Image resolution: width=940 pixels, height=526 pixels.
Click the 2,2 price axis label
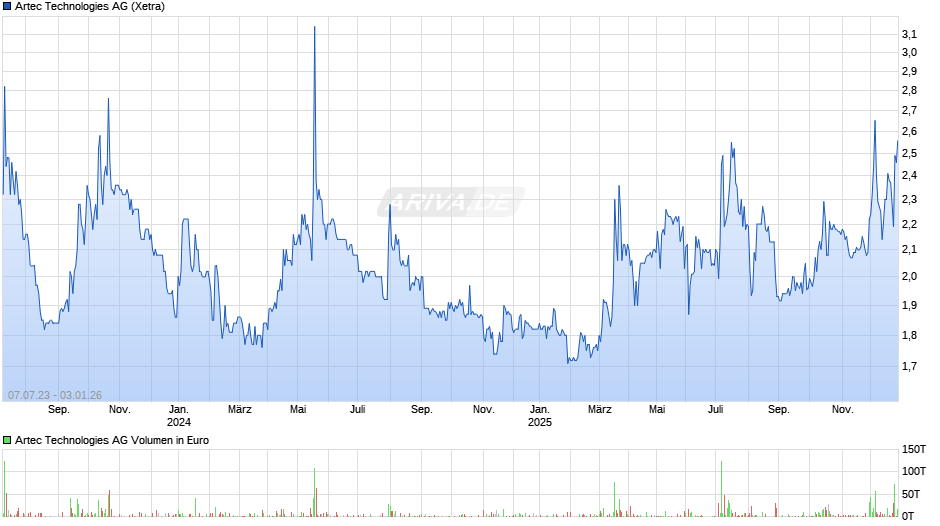[909, 224]
